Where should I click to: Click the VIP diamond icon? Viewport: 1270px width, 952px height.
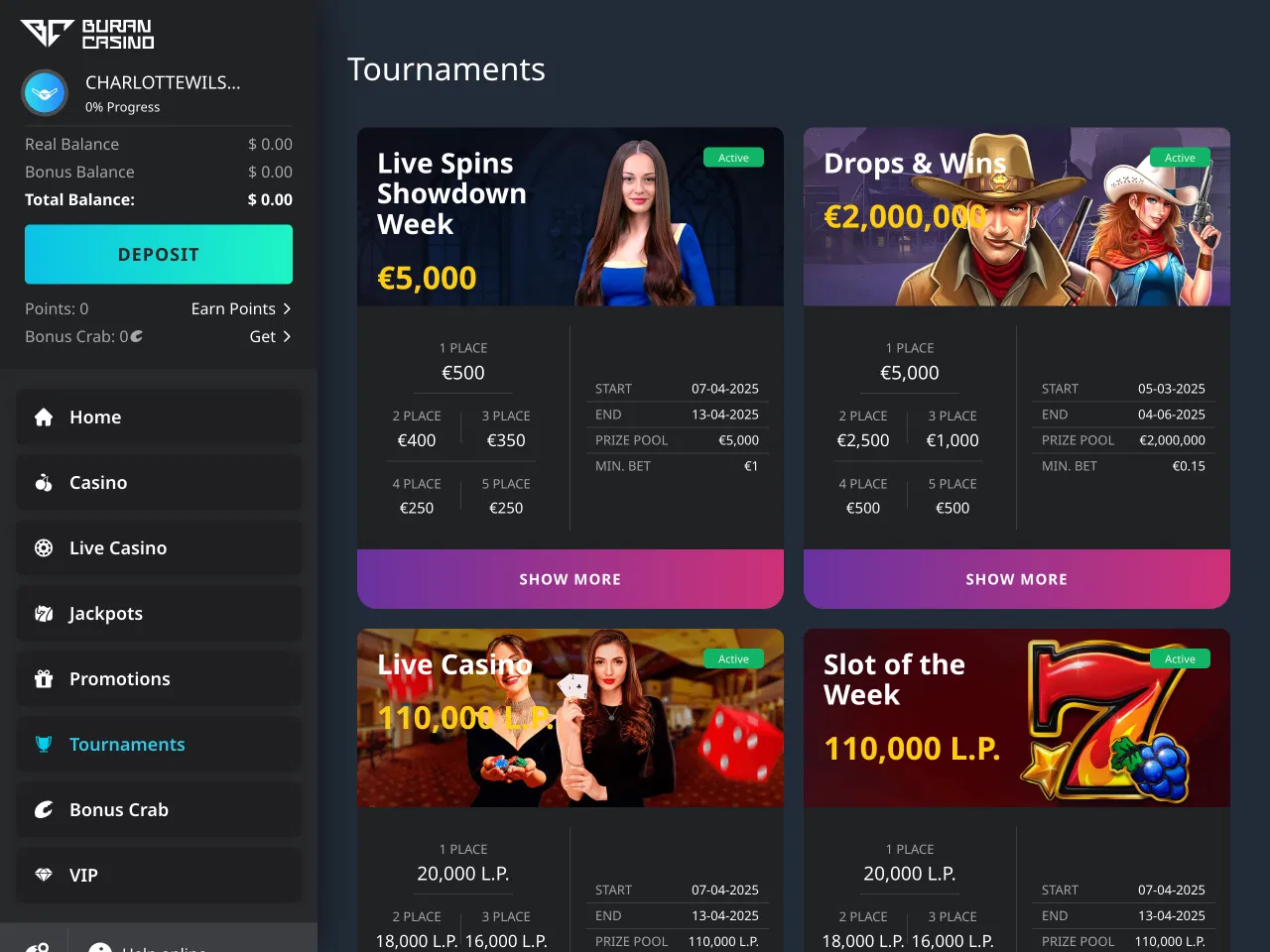click(44, 876)
